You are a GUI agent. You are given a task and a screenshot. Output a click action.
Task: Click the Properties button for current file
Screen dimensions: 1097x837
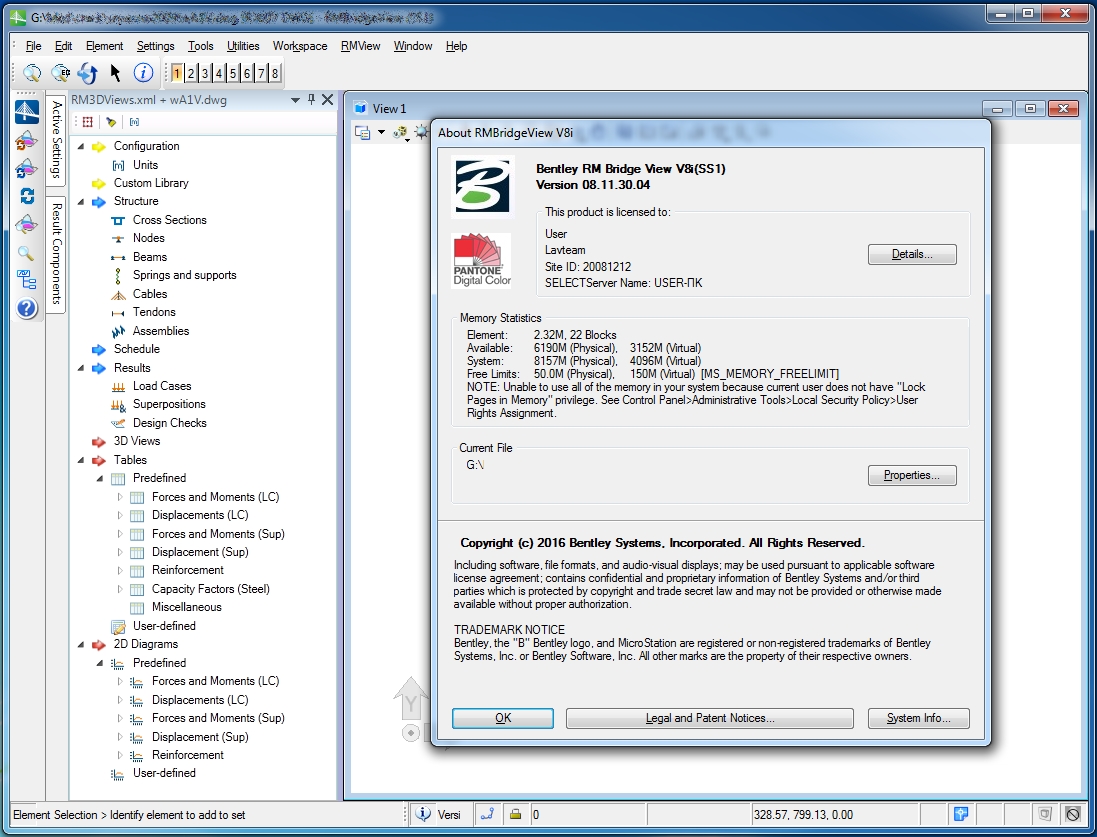click(912, 475)
